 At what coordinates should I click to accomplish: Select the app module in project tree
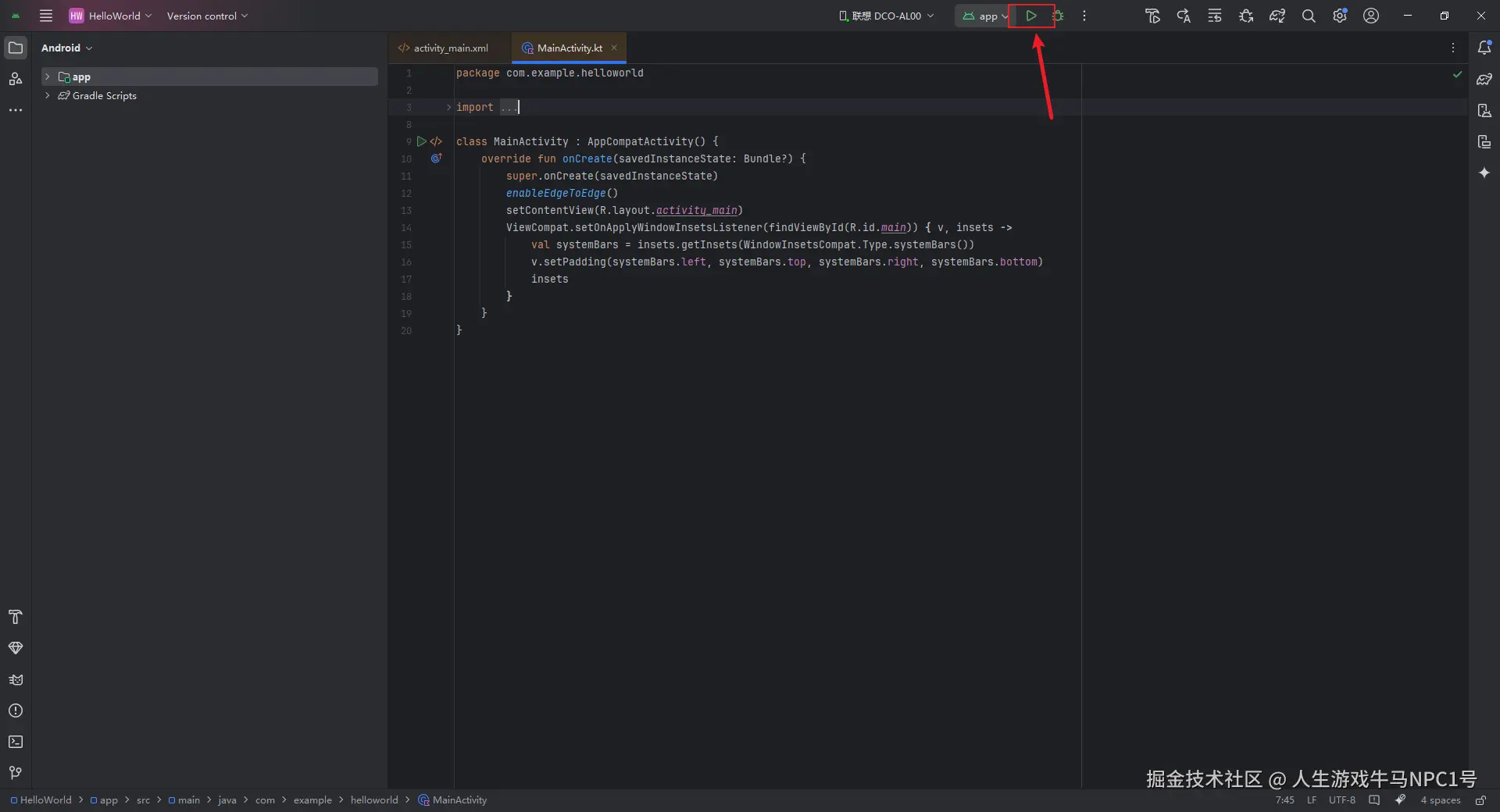(x=209, y=77)
